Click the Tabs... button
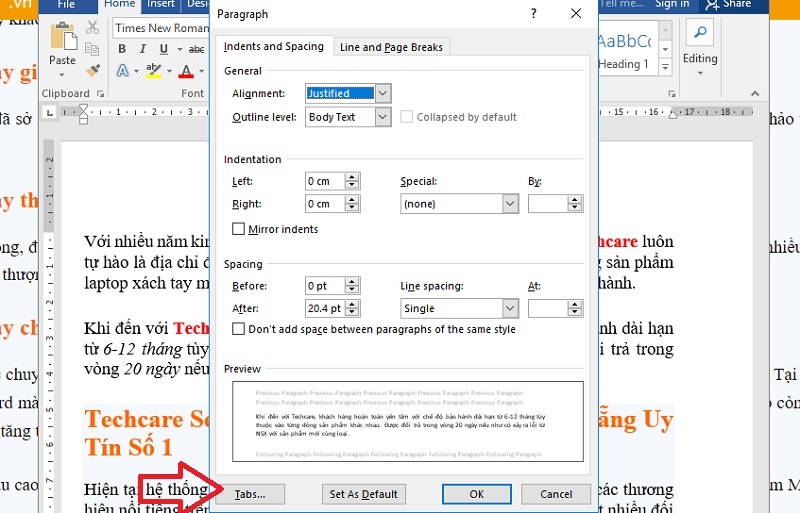Screen dimensions: 800x513 coord(250,494)
